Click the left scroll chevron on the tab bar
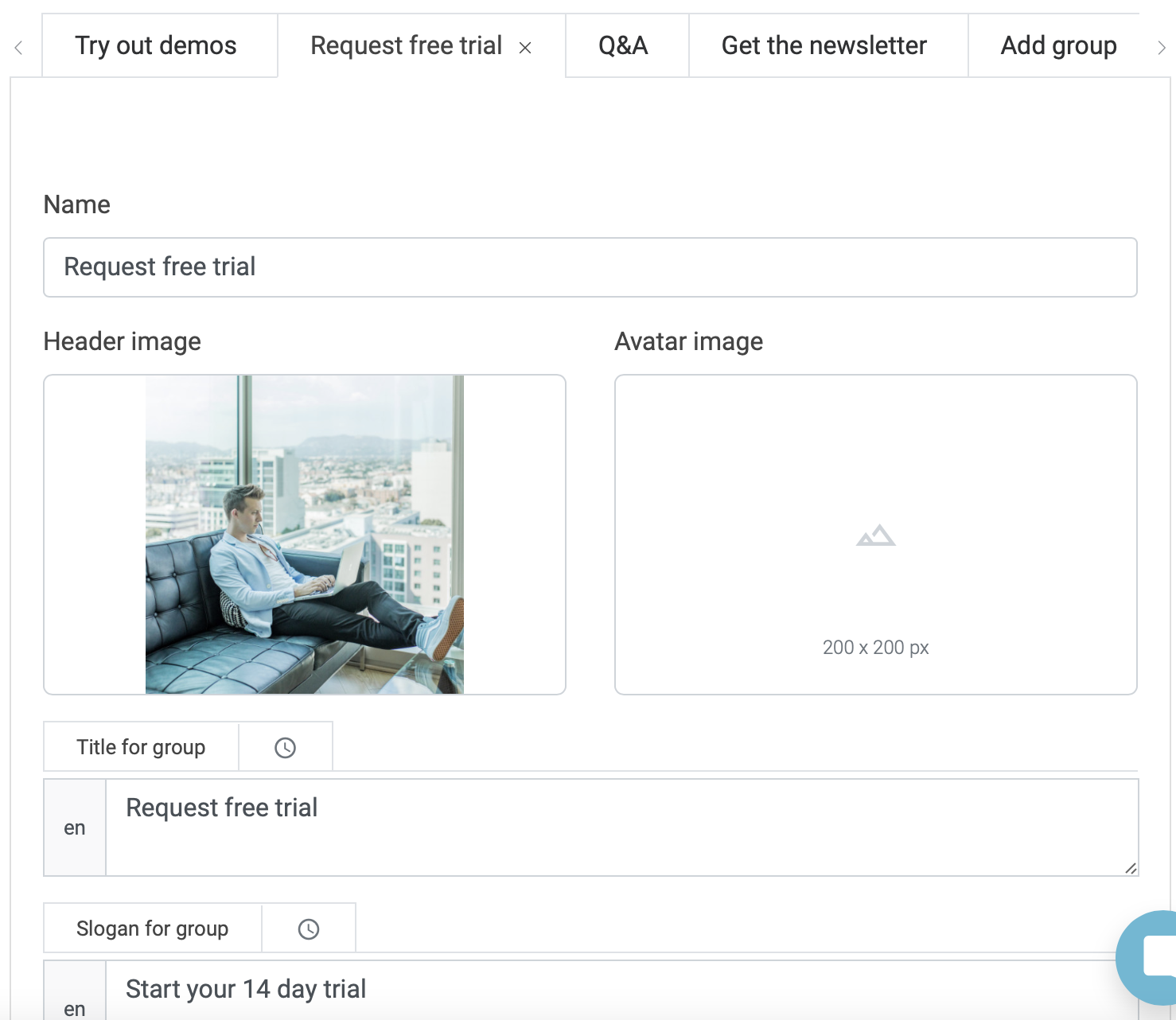The width and height of the screenshot is (1176, 1020). 17,46
